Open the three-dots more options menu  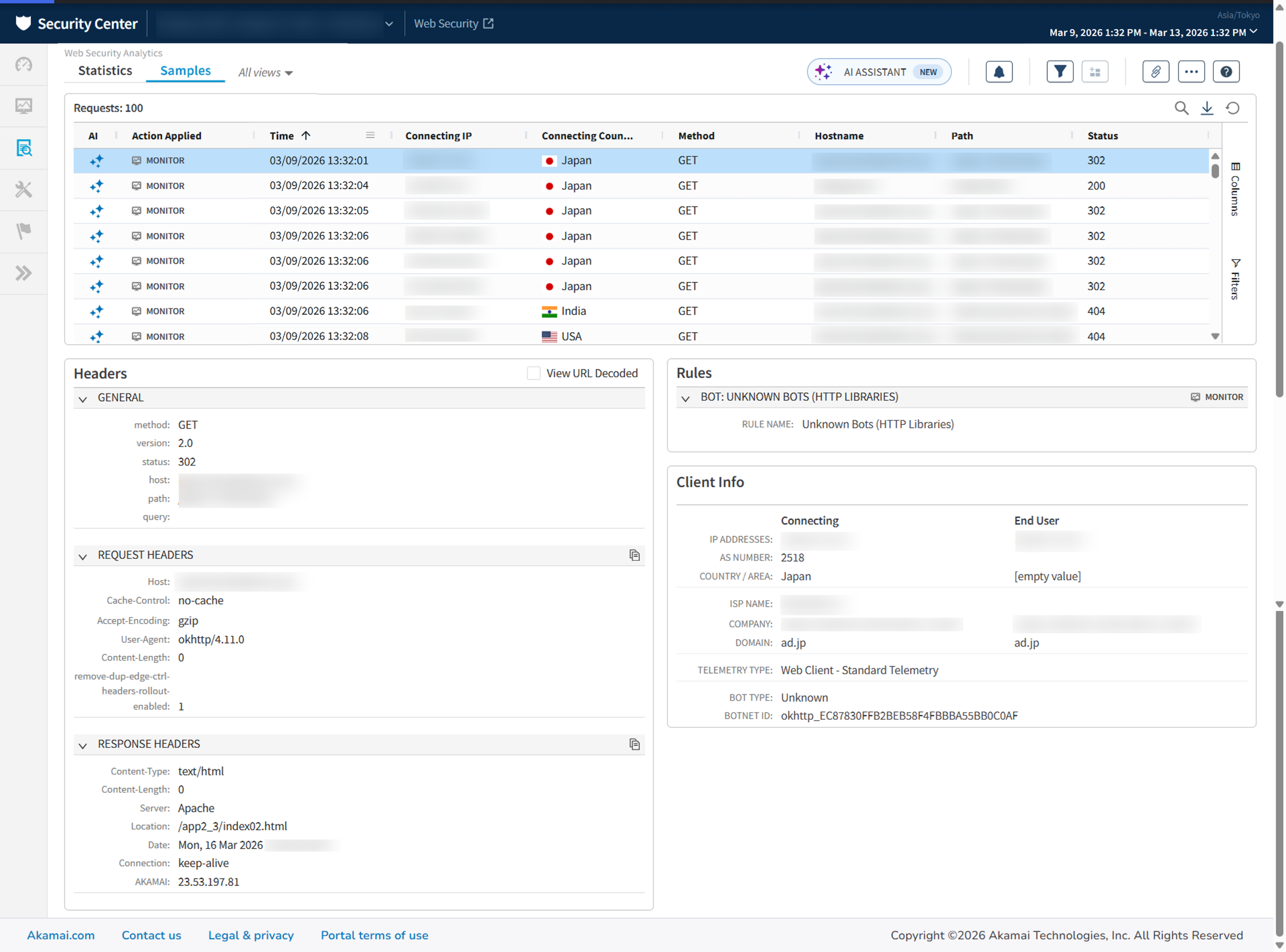[1191, 72]
